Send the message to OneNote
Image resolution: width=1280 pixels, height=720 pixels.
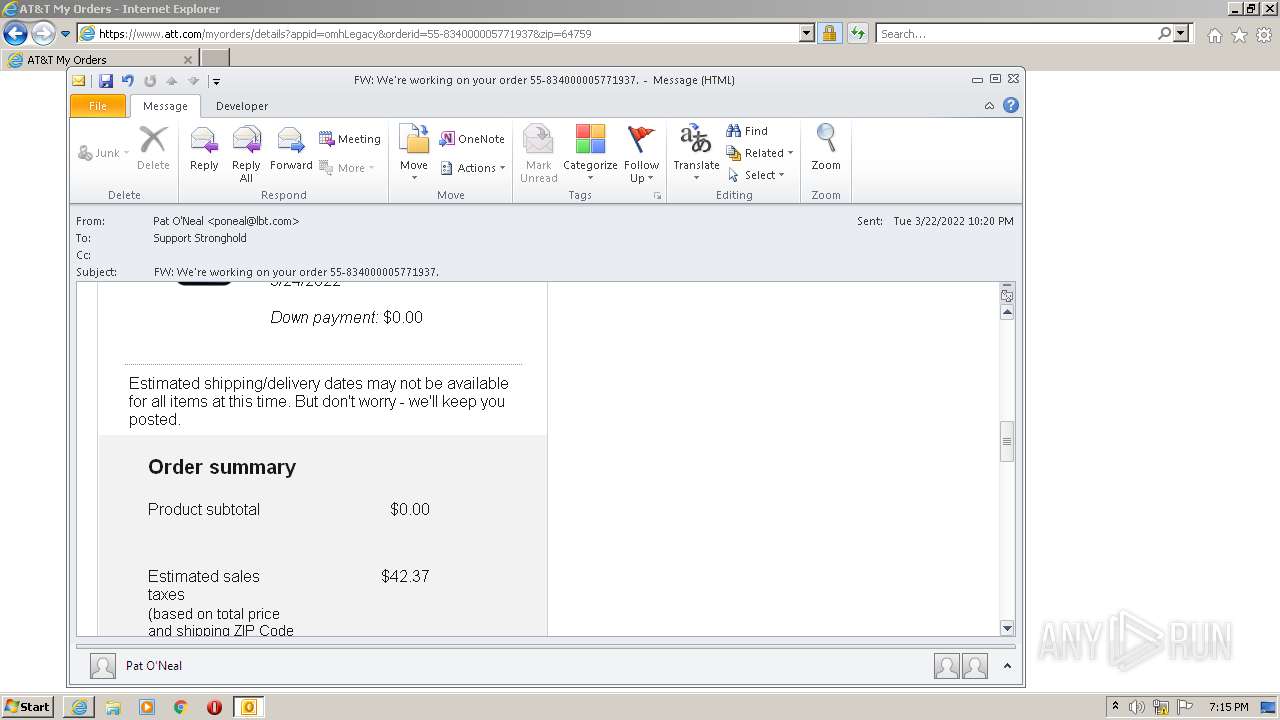tap(472, 139)
